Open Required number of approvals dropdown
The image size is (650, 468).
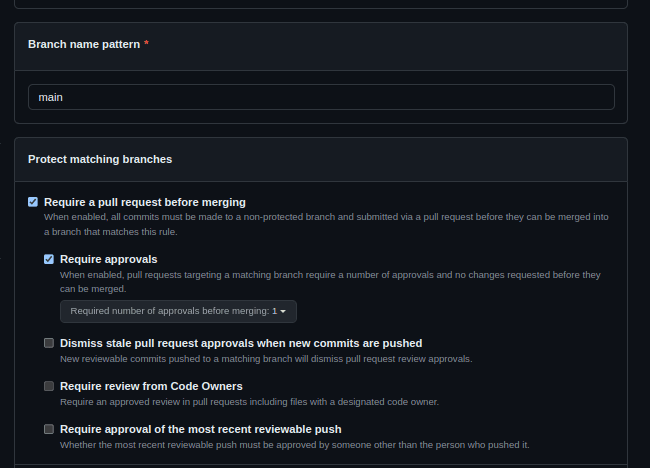(178, 311)
